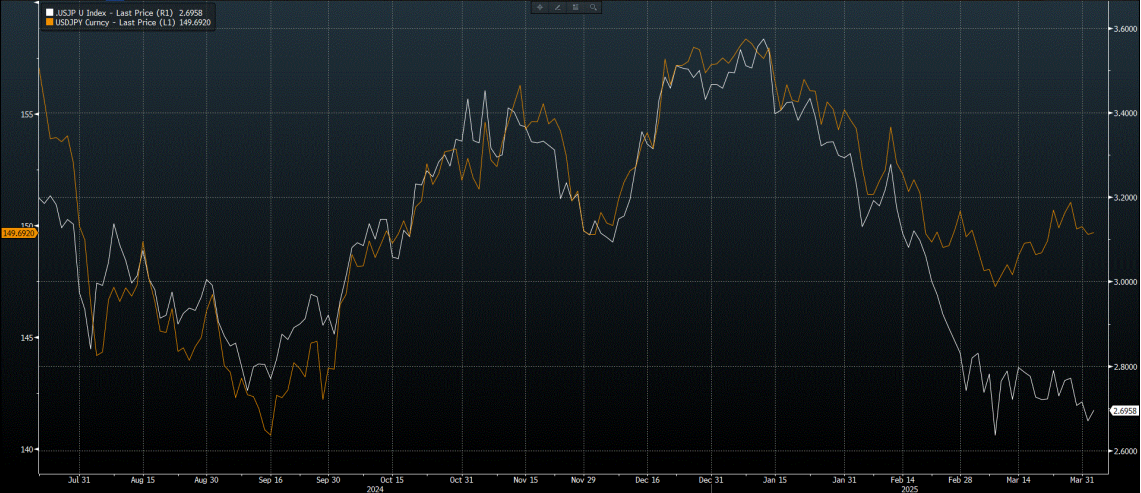Click the 155 left axis label
The height and width of the screenshot is (493, 1141).
pos(29,114)
